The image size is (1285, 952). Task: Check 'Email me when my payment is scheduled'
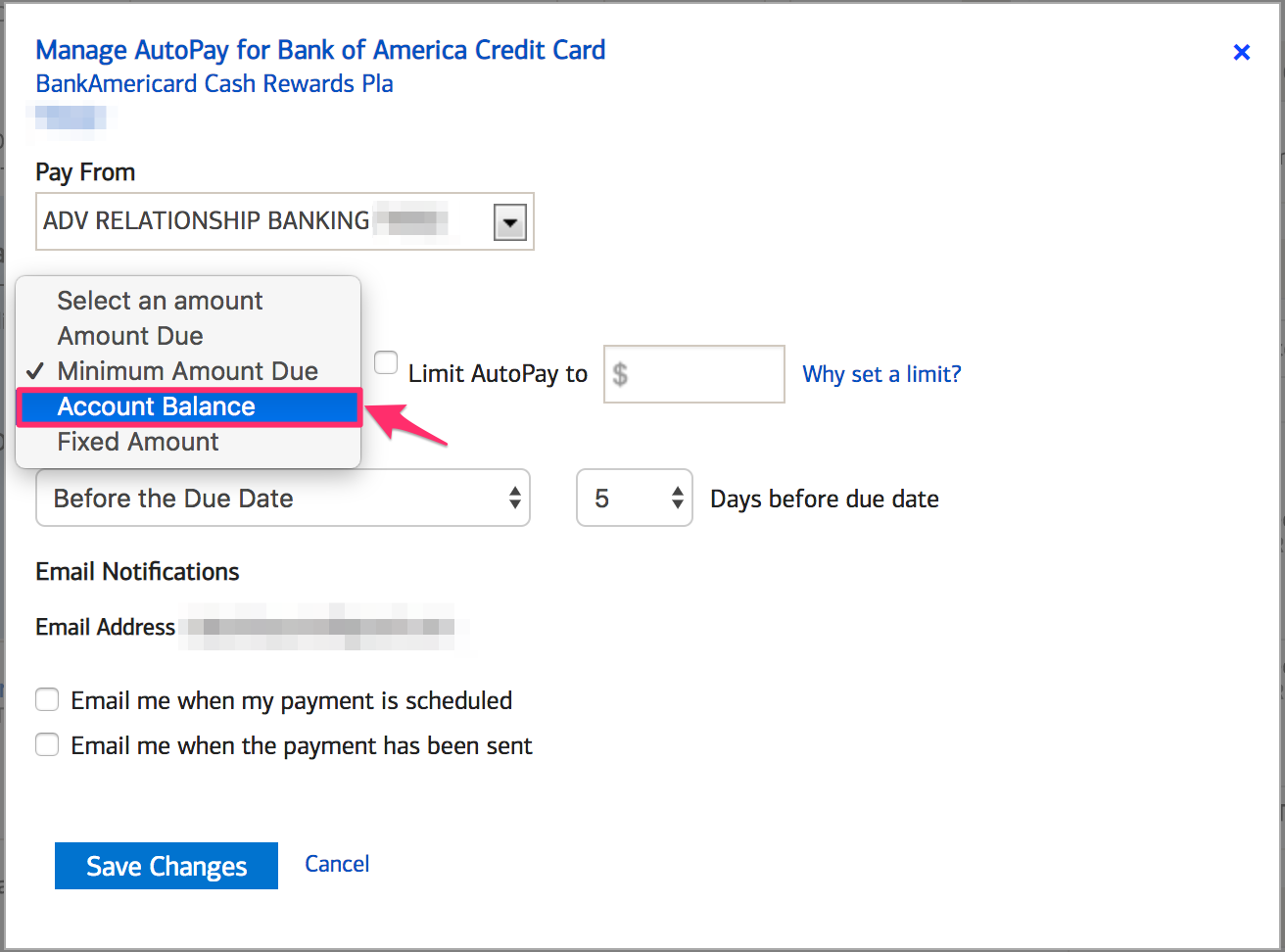pyautogui.click(x=47, y=700)
